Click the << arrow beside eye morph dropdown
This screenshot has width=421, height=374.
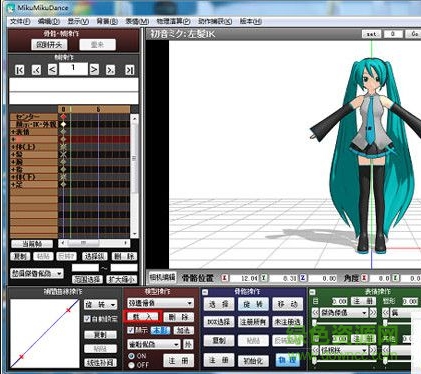pyautogui.click(x=315, y=313)
